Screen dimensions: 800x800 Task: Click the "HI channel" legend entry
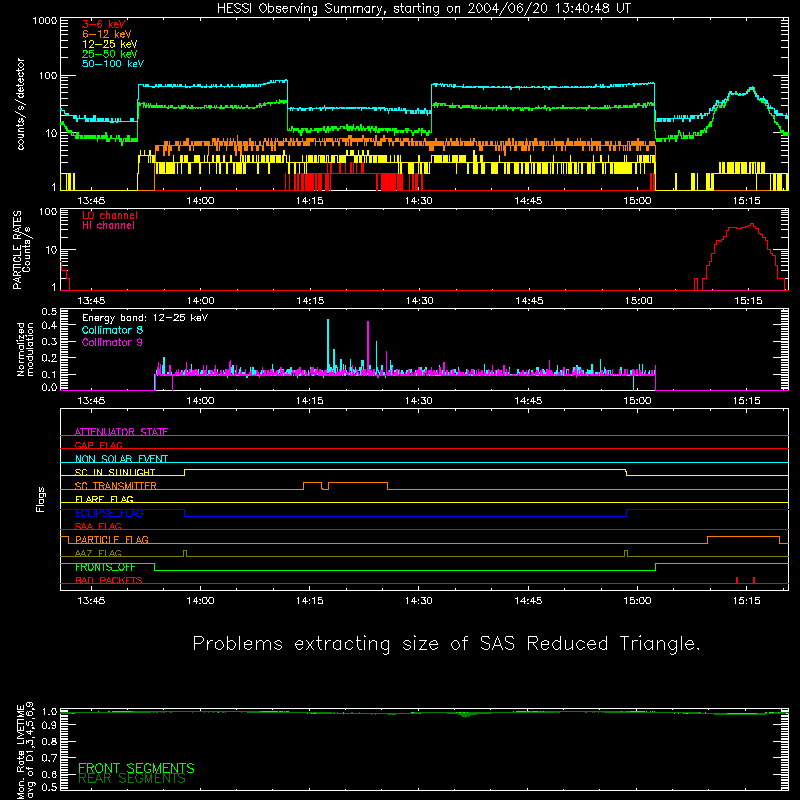click(x=108, y=225)
